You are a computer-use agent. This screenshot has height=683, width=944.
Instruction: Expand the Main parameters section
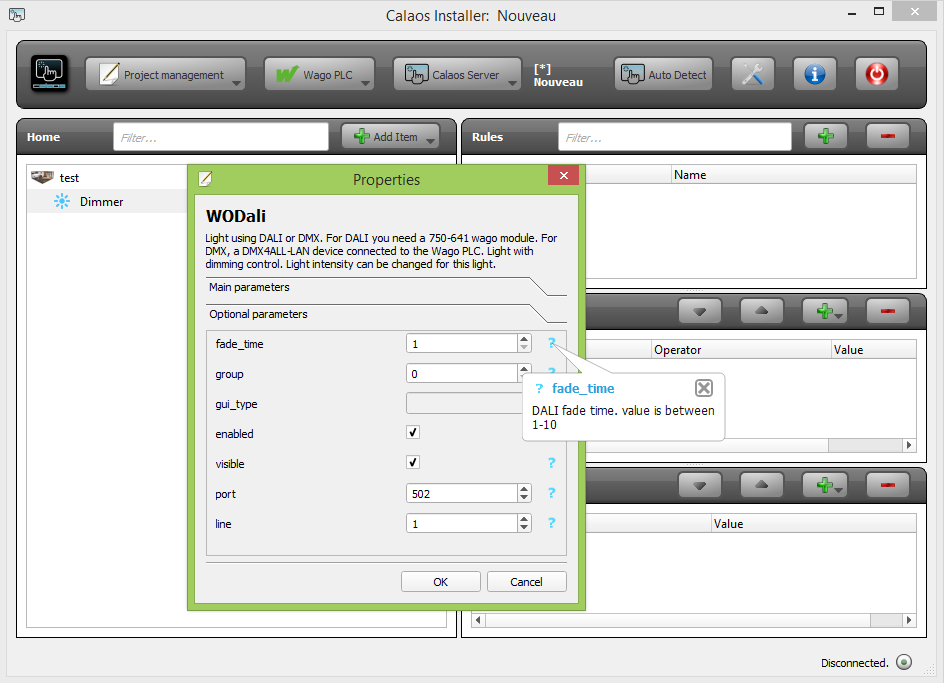pyautogui.click(x=386, y=287)
